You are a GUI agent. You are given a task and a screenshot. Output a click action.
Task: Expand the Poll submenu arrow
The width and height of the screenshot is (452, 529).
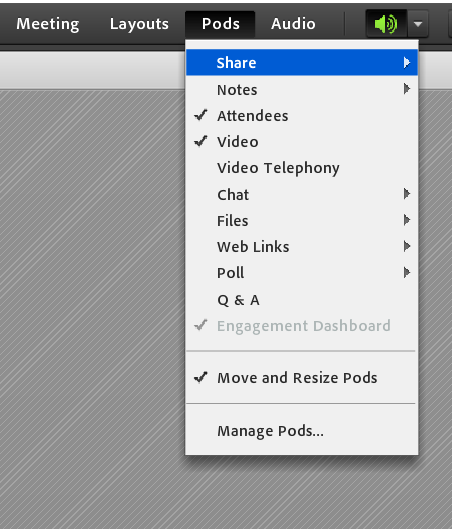[x=407, y=272]
